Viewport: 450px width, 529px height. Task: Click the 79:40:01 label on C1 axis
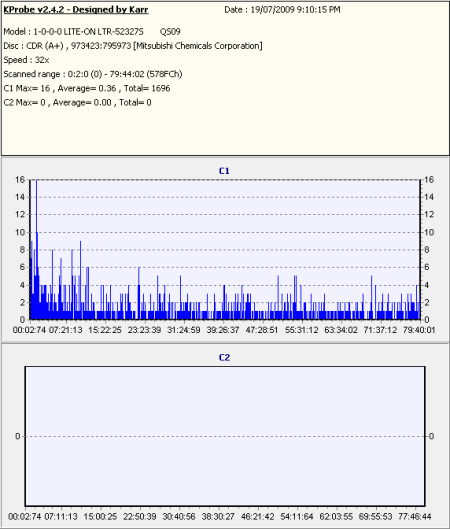click(x=419, y=330)
